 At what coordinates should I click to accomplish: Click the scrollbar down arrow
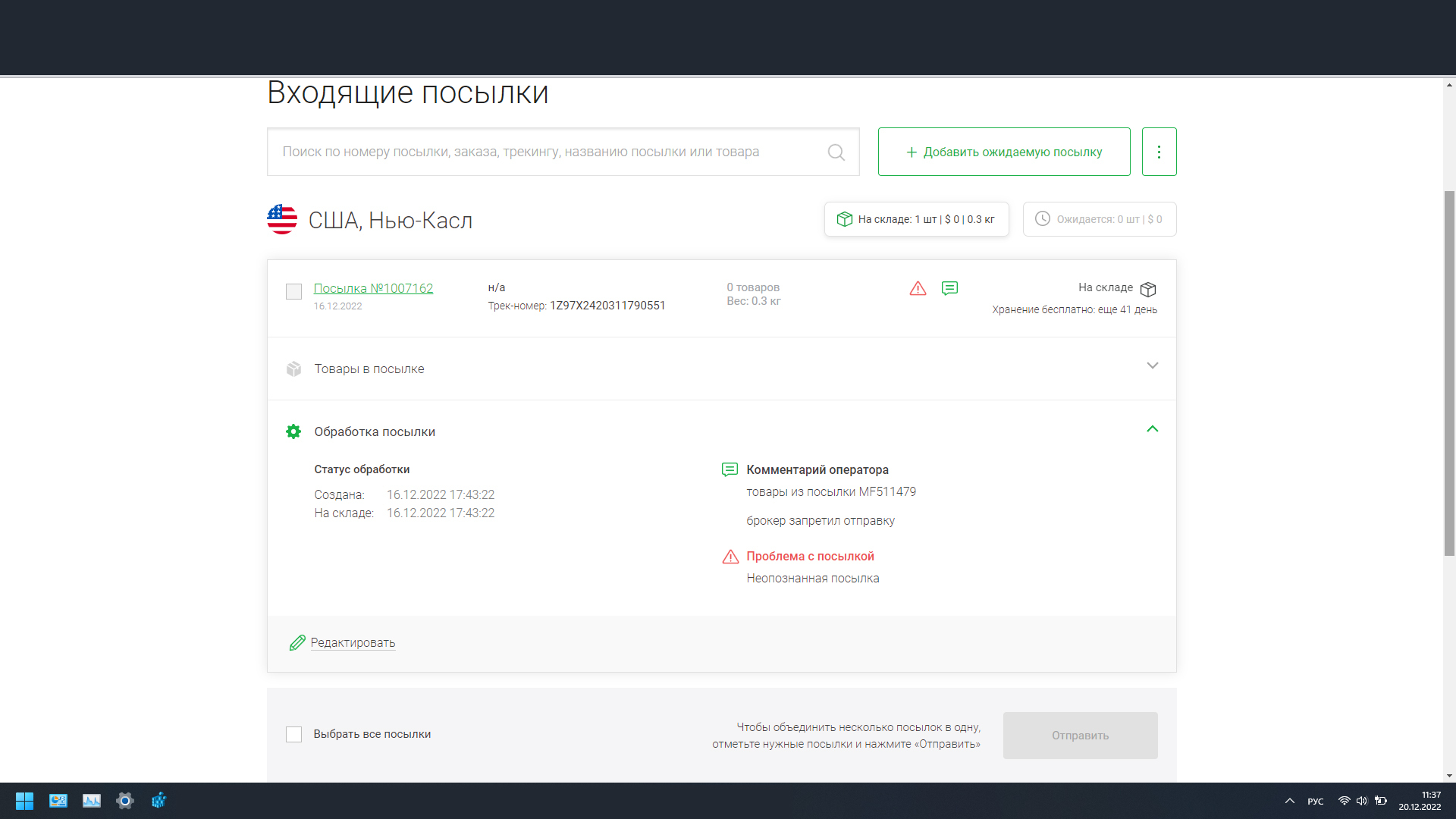pyautogui.click(x=1449, y=776)
